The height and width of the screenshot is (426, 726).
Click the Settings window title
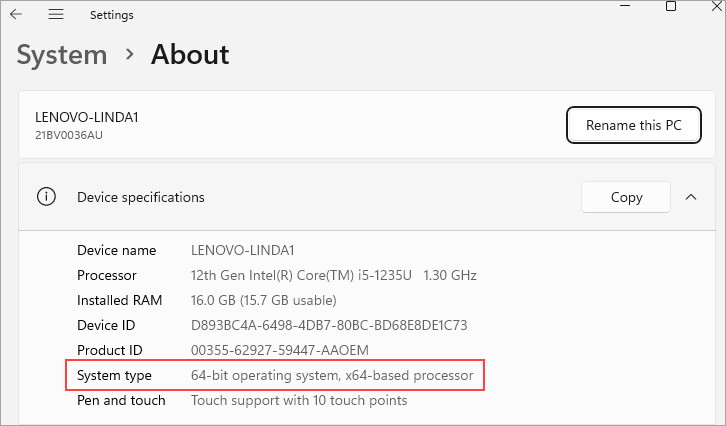point(111,15)
